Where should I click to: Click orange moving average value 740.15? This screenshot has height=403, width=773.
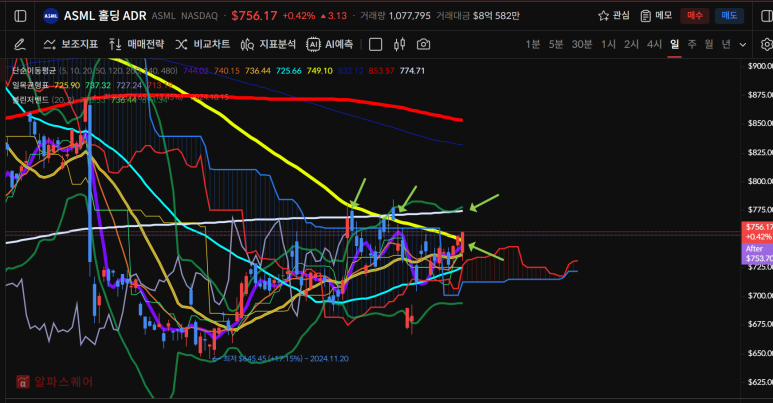click(227, 71)
